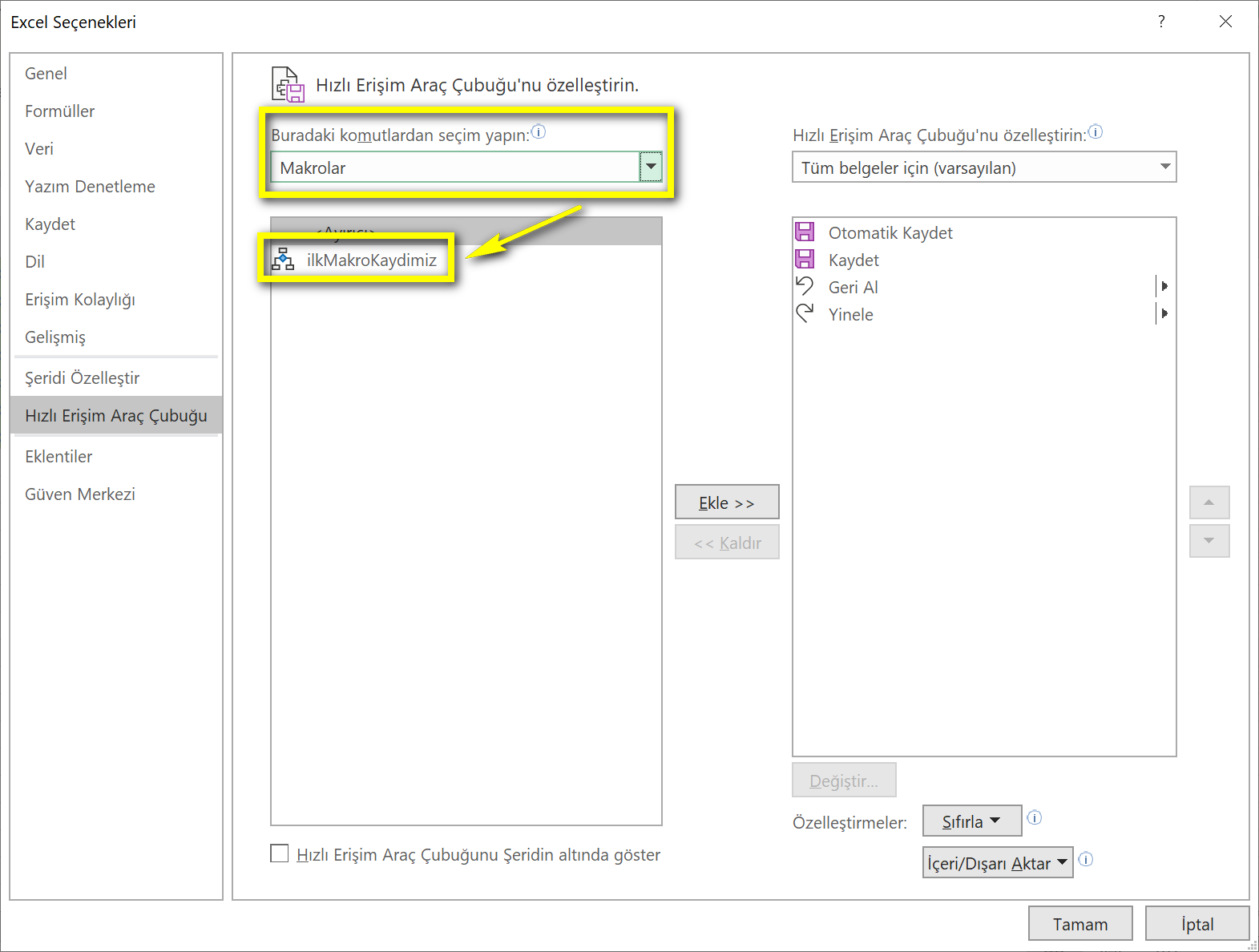The height and width of the screenshot is (952, 1259).
Task: Click the info icon next to Hızlı Erişim Araç Çubuğu'nu özelleştirin label
Action: click(x=1096, y=131)
